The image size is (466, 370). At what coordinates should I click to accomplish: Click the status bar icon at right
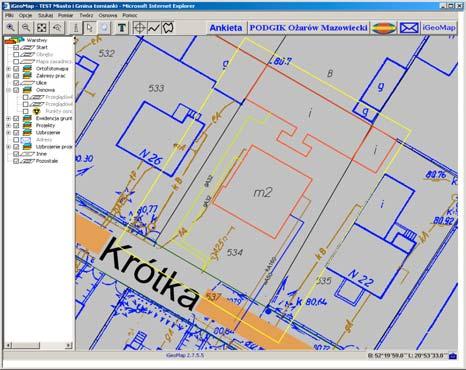tap(453, 356)
